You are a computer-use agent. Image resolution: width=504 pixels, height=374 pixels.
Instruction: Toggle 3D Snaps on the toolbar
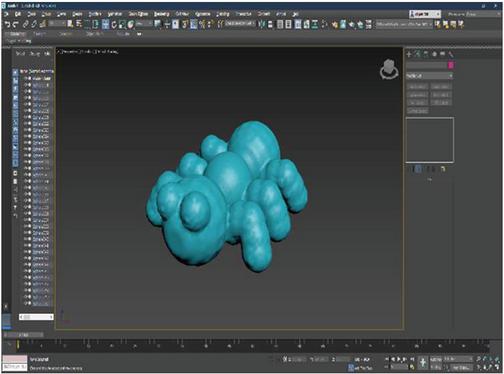coord(184,24)
